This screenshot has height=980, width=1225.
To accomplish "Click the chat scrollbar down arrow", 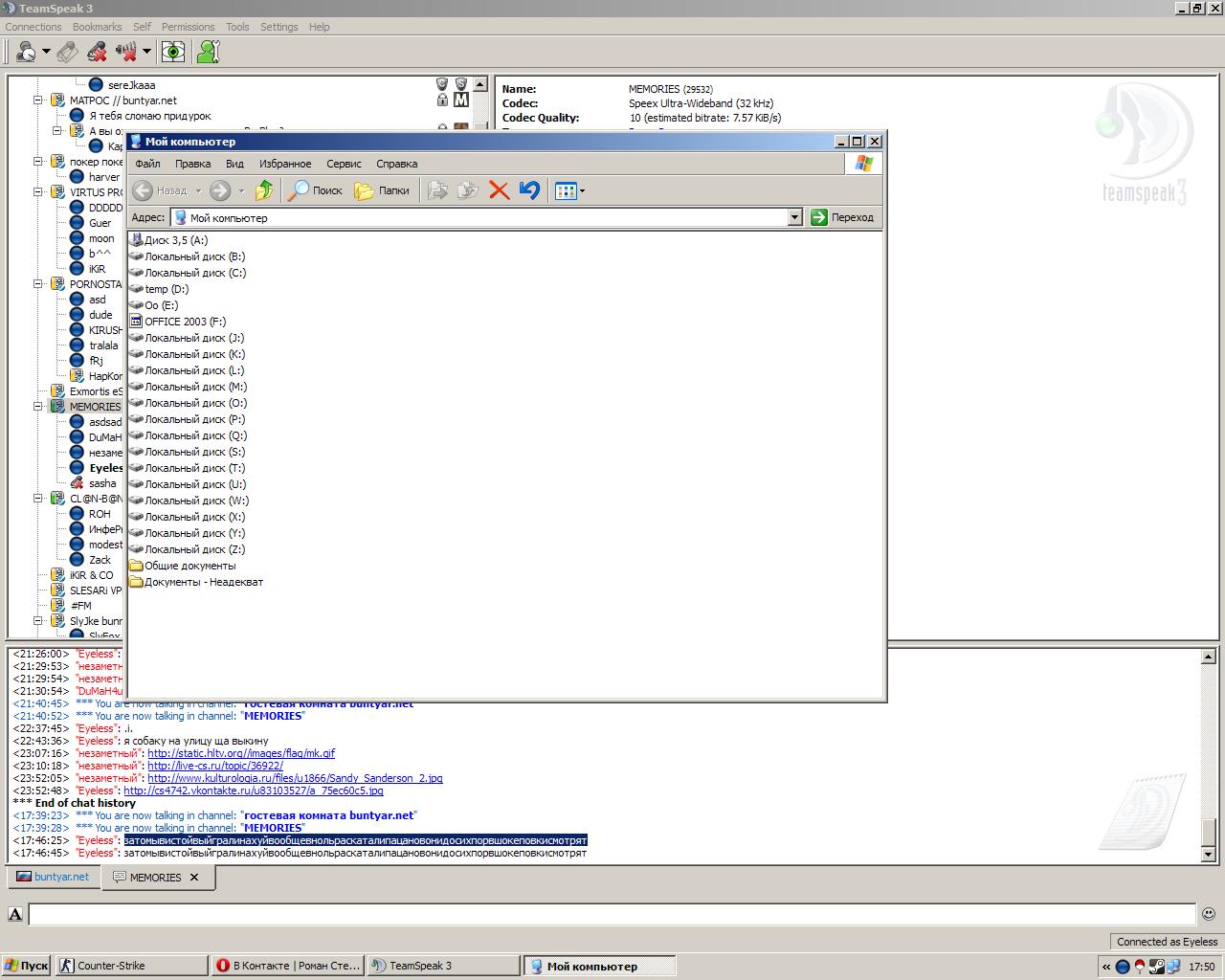I will 1209,854.
